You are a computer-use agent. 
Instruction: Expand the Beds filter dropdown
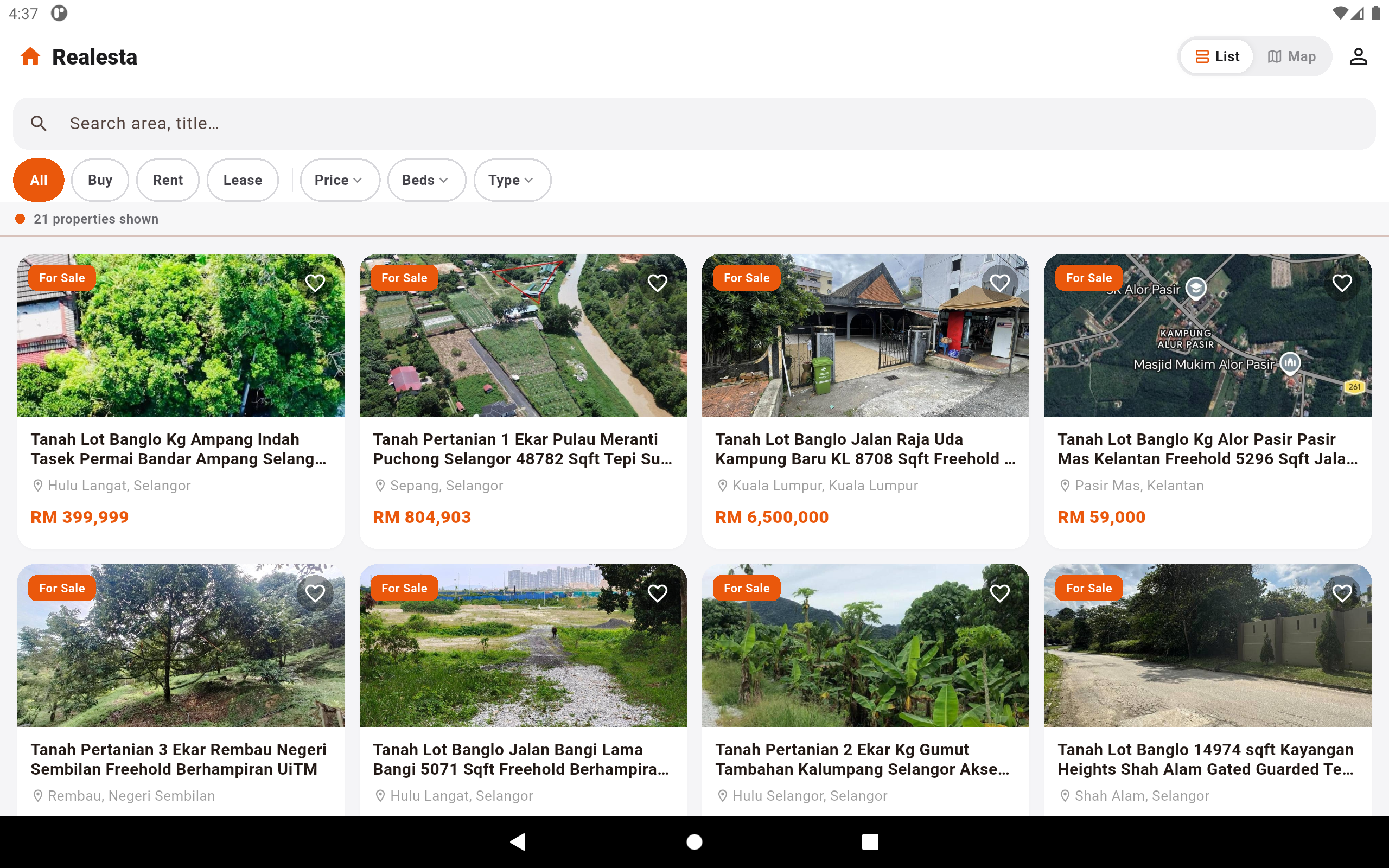(x=426, y=180)
